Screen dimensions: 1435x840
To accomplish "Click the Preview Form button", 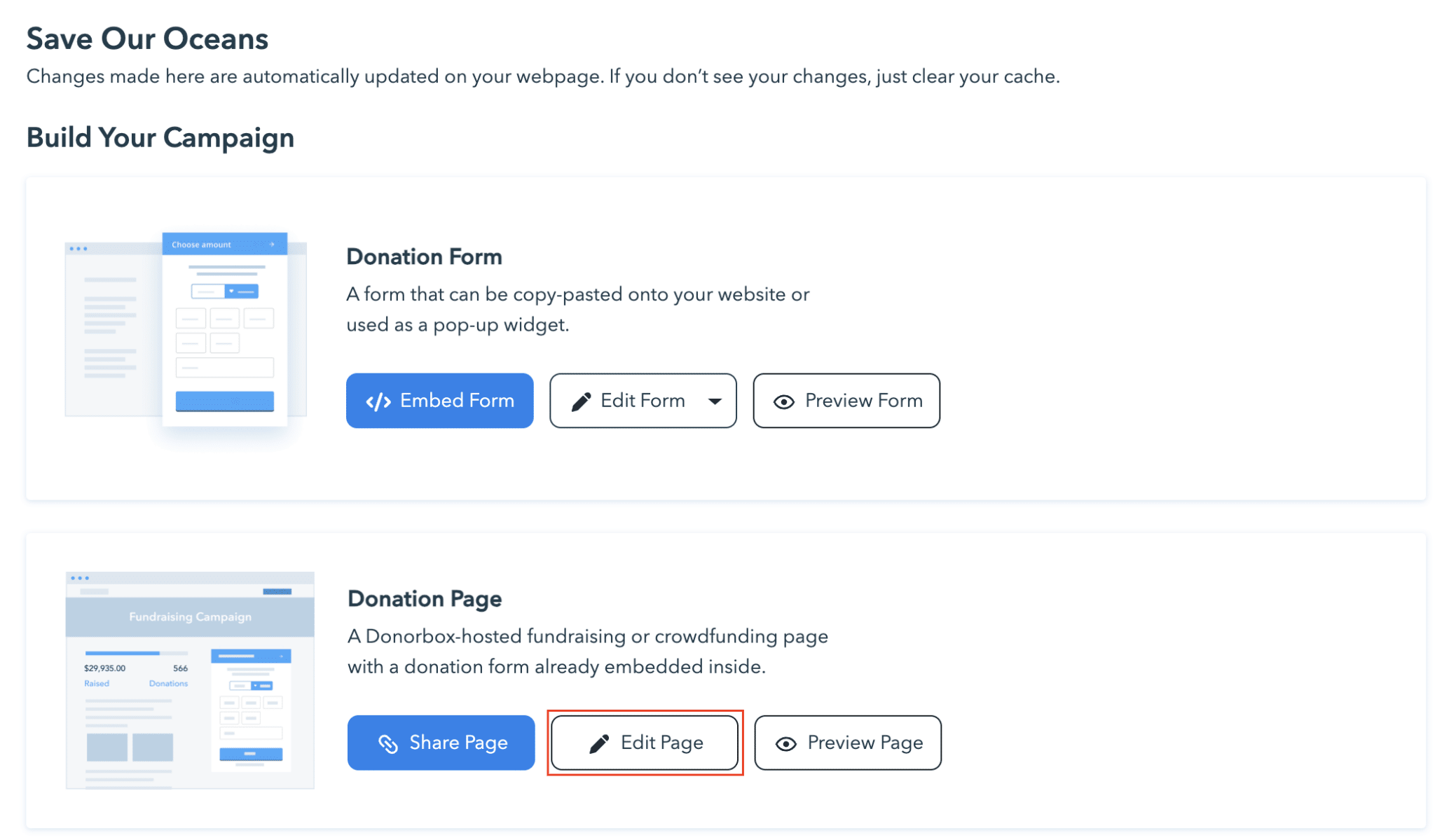I will tap(846, 401).
